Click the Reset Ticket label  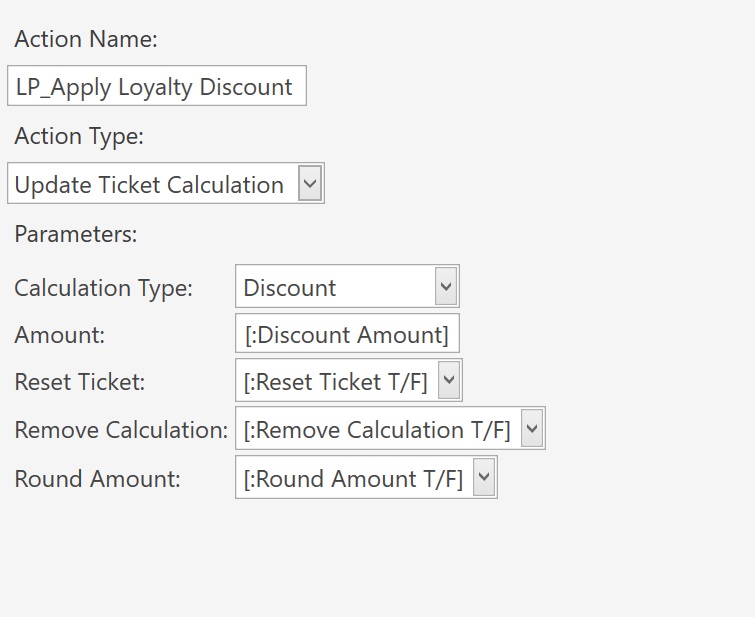pyautogui.click(x=80, y=382)
